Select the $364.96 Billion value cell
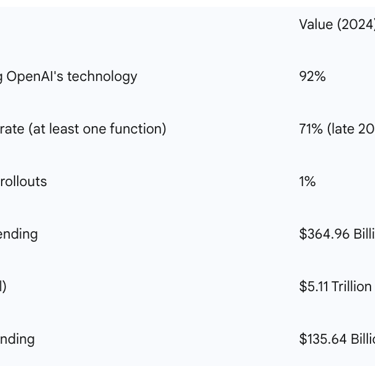375x366 pixels. coord(337,234)
